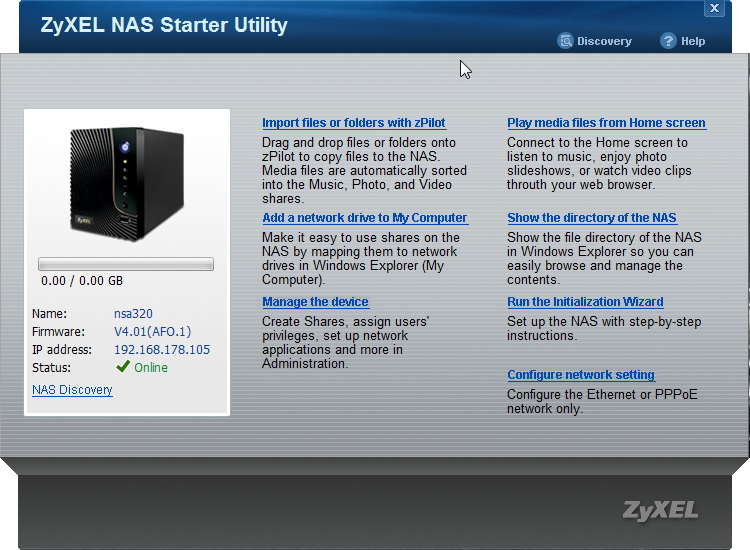Click the storage capacity progress bar

[x=126, y=264]
